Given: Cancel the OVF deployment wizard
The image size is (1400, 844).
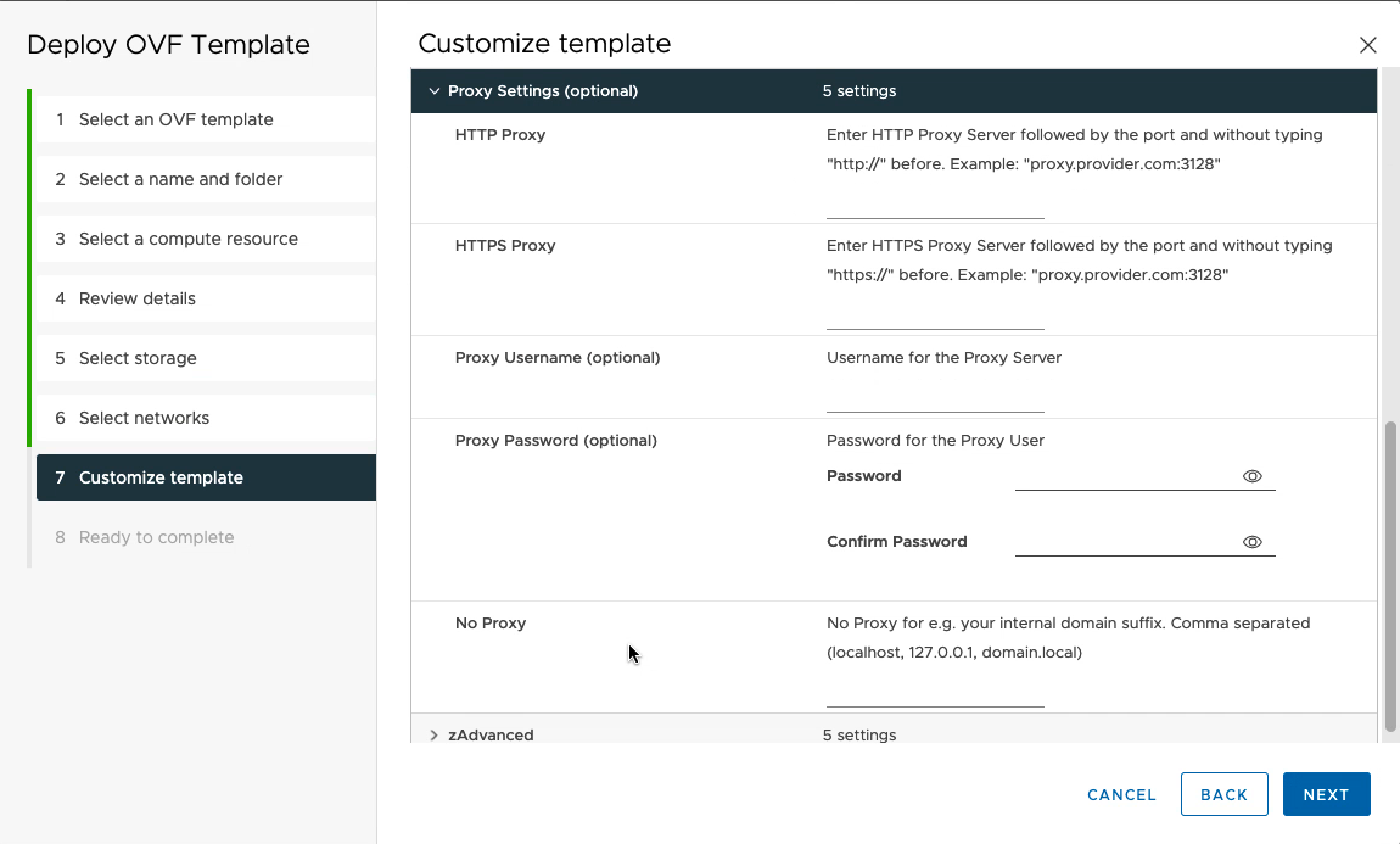Looking at the screenshot, I should click(x=1121, y=795).
